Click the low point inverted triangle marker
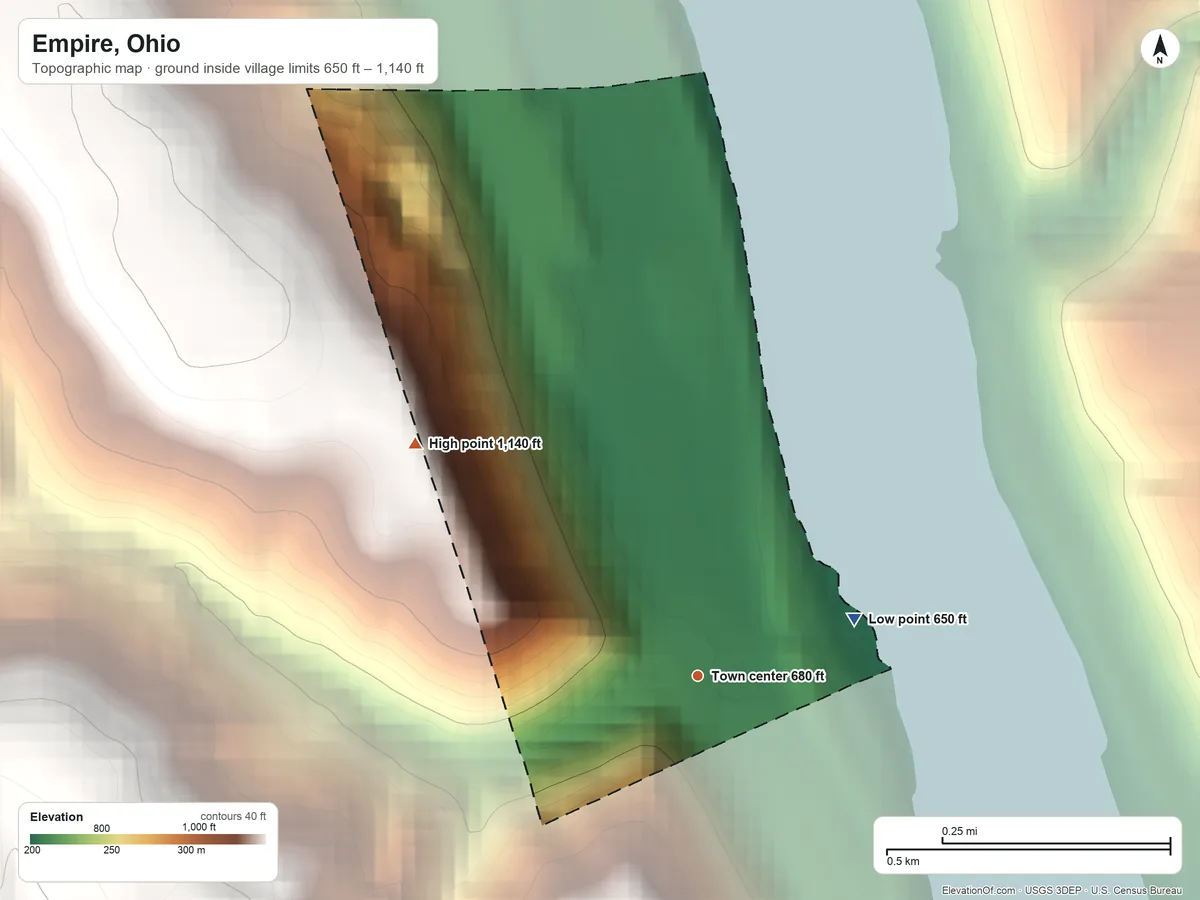This screenshot has width=1200, height=900. tap(853, 620)
